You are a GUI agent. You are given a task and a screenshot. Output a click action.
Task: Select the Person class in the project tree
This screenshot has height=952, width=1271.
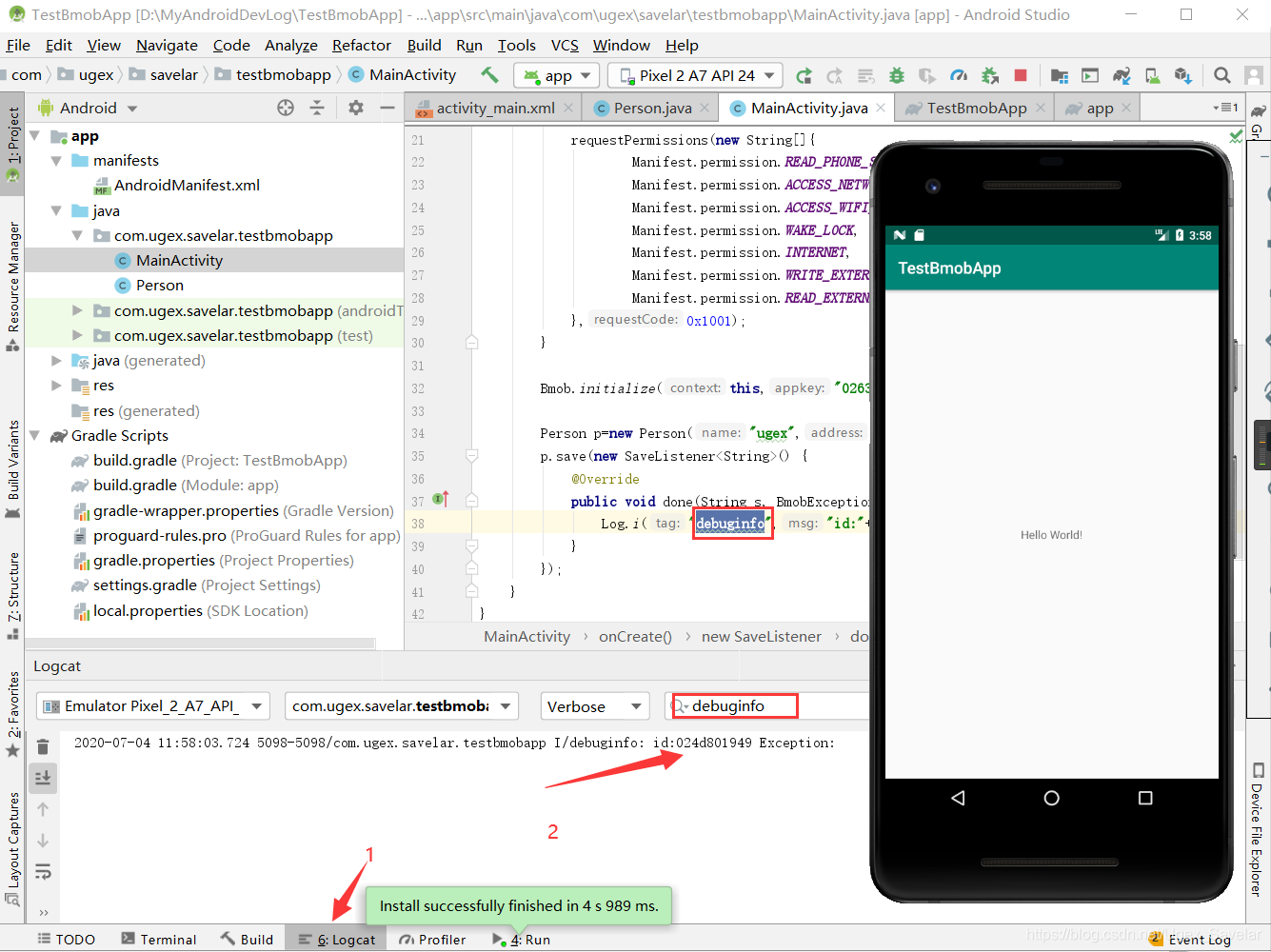159,285
